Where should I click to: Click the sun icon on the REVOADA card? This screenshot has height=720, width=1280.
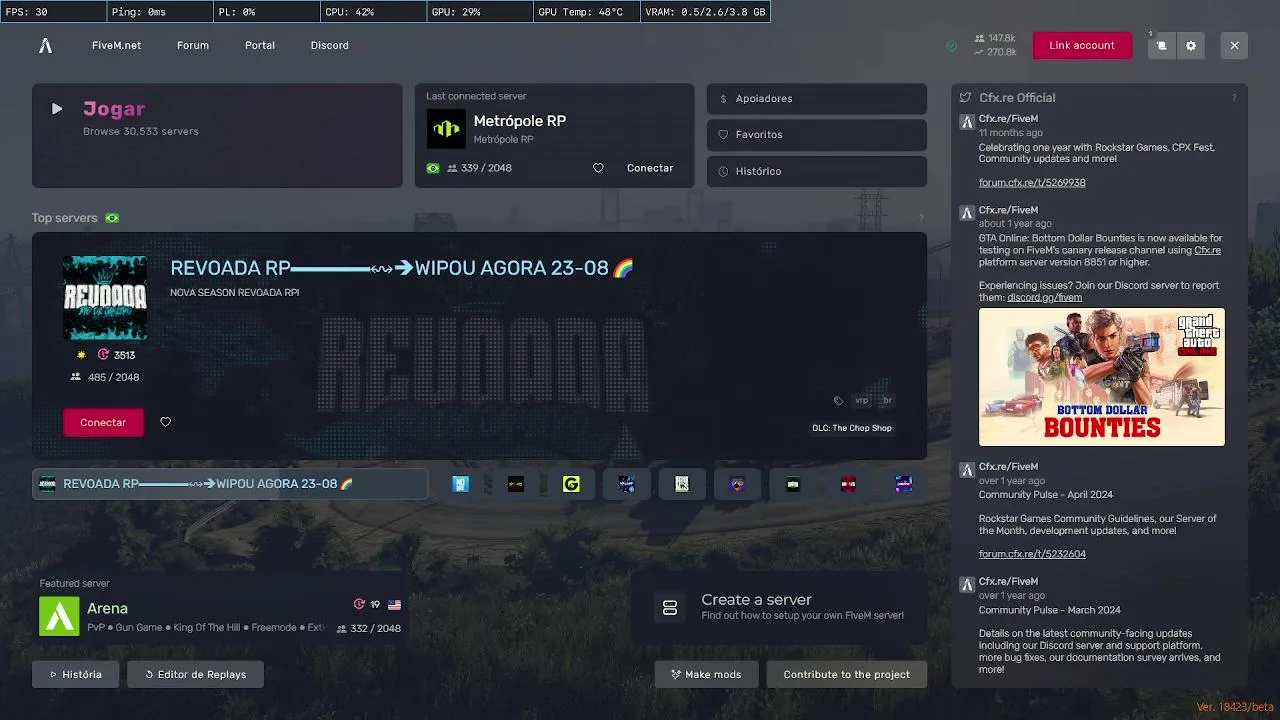pos(81,355)
